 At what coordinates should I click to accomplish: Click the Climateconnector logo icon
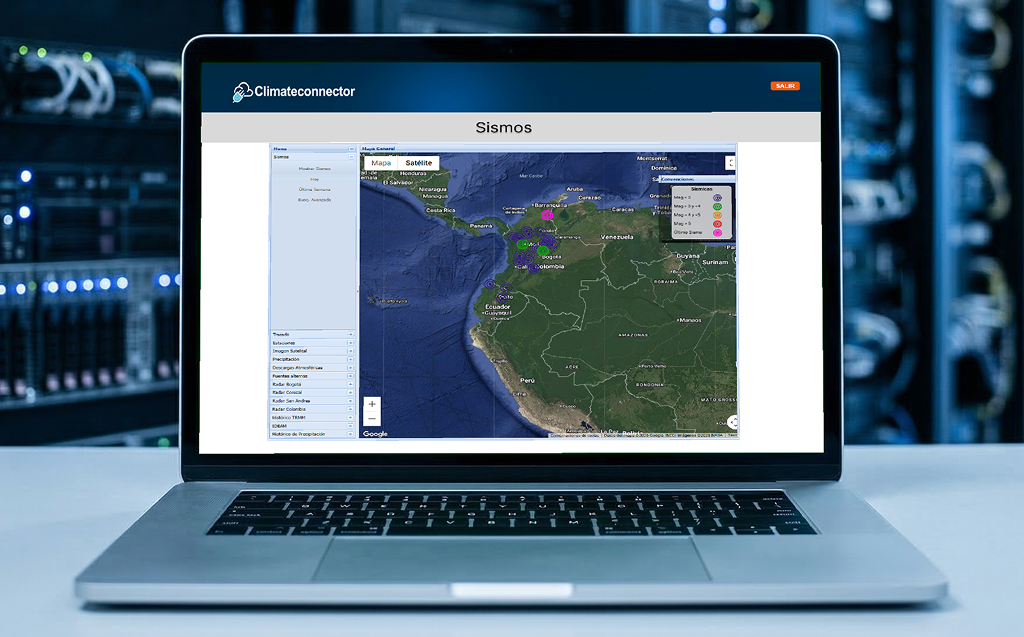pos(241,92)
